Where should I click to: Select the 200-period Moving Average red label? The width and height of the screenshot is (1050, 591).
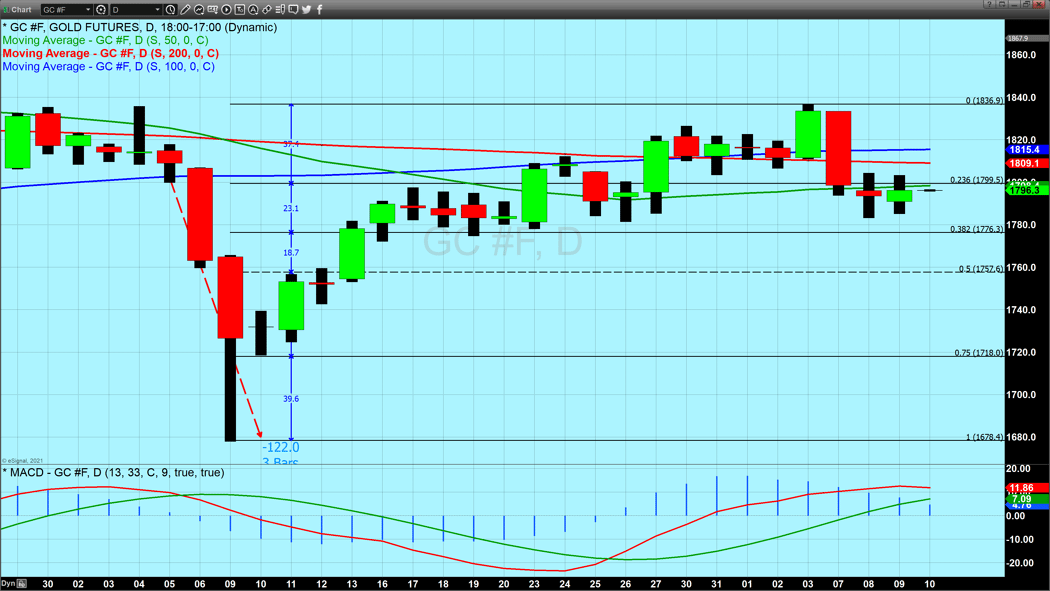(x=110, y=54)
